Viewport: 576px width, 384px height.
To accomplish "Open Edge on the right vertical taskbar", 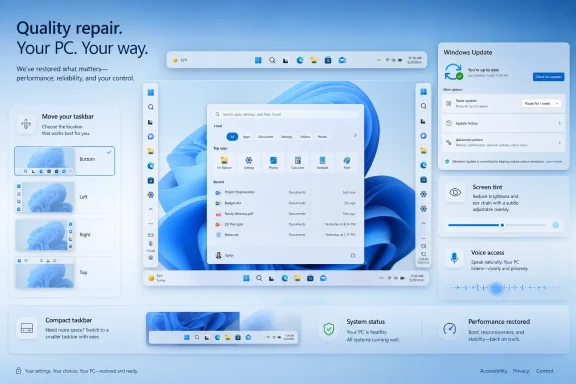I will [424, 165].
